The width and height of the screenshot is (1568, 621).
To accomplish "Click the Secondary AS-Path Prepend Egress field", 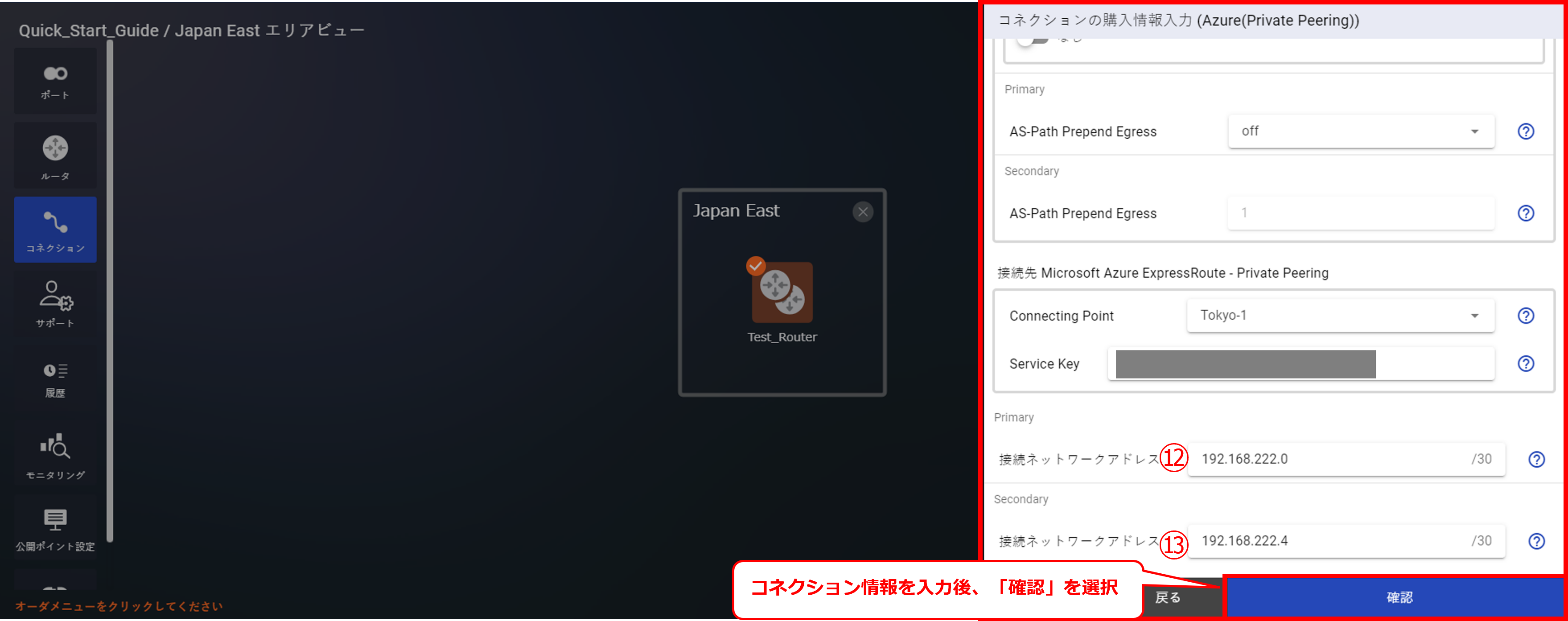I will [1361, 213].
